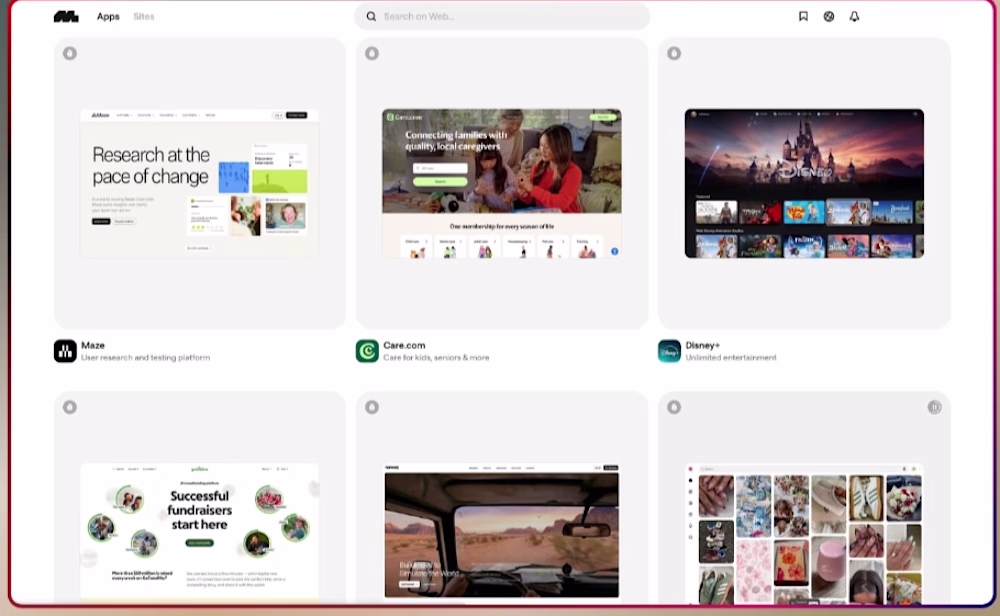Click the round badge on Maze card
The image size is (1000, 616).
point(70,54)
